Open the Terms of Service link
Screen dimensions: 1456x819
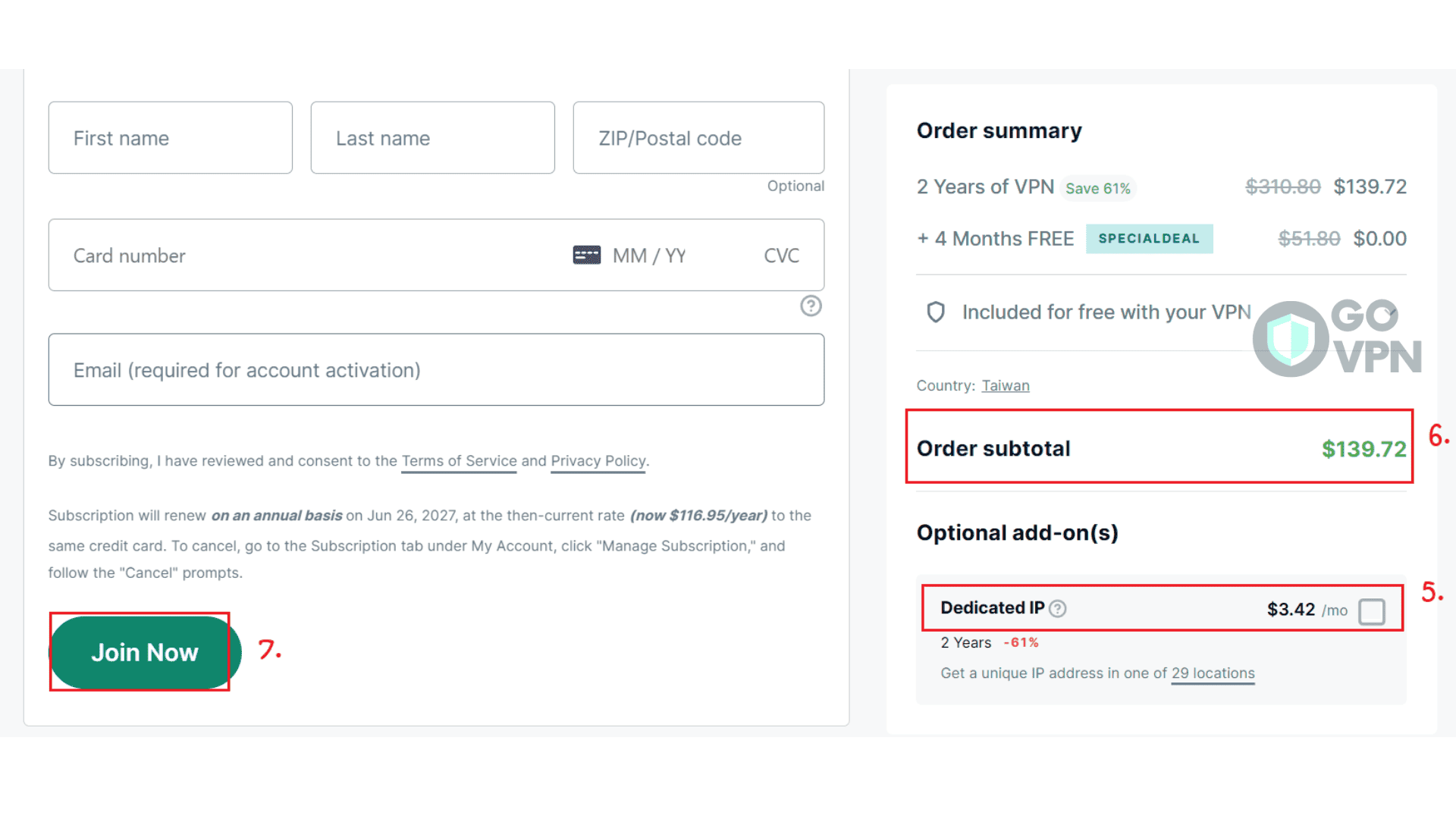[459, 461]
